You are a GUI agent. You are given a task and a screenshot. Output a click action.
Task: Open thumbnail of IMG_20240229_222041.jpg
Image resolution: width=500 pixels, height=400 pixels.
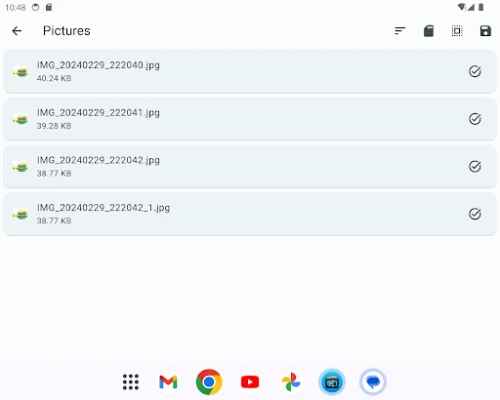(x=20, y=119)
